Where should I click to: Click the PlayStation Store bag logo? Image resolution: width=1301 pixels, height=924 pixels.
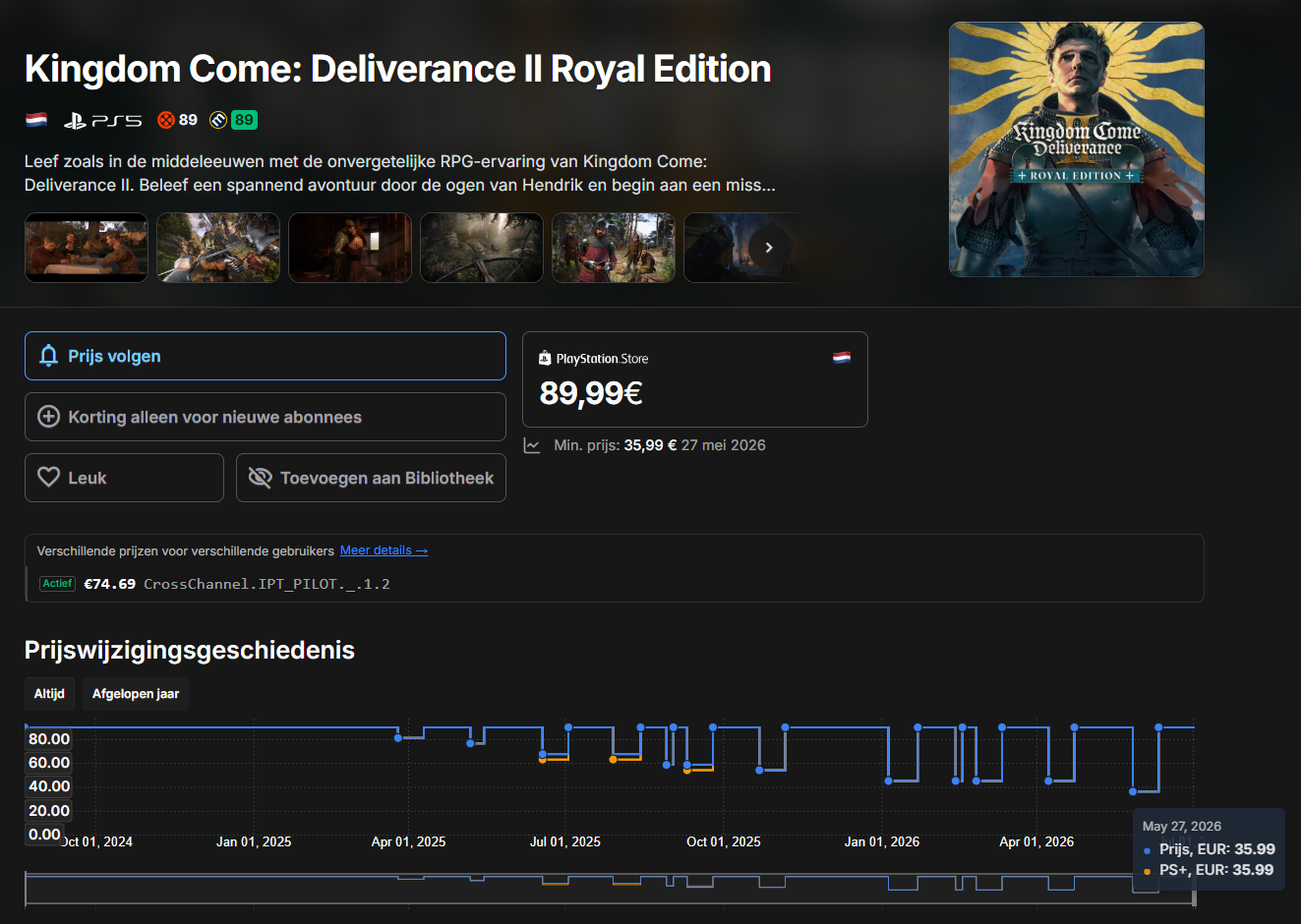click(545, 359)
